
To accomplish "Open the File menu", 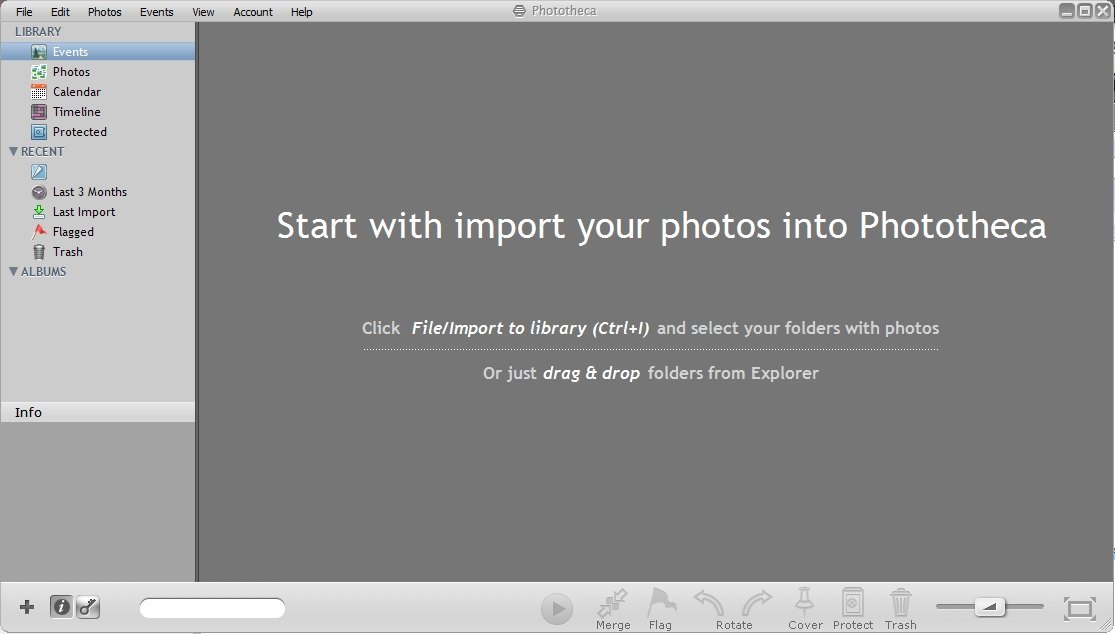I will 23,11.
